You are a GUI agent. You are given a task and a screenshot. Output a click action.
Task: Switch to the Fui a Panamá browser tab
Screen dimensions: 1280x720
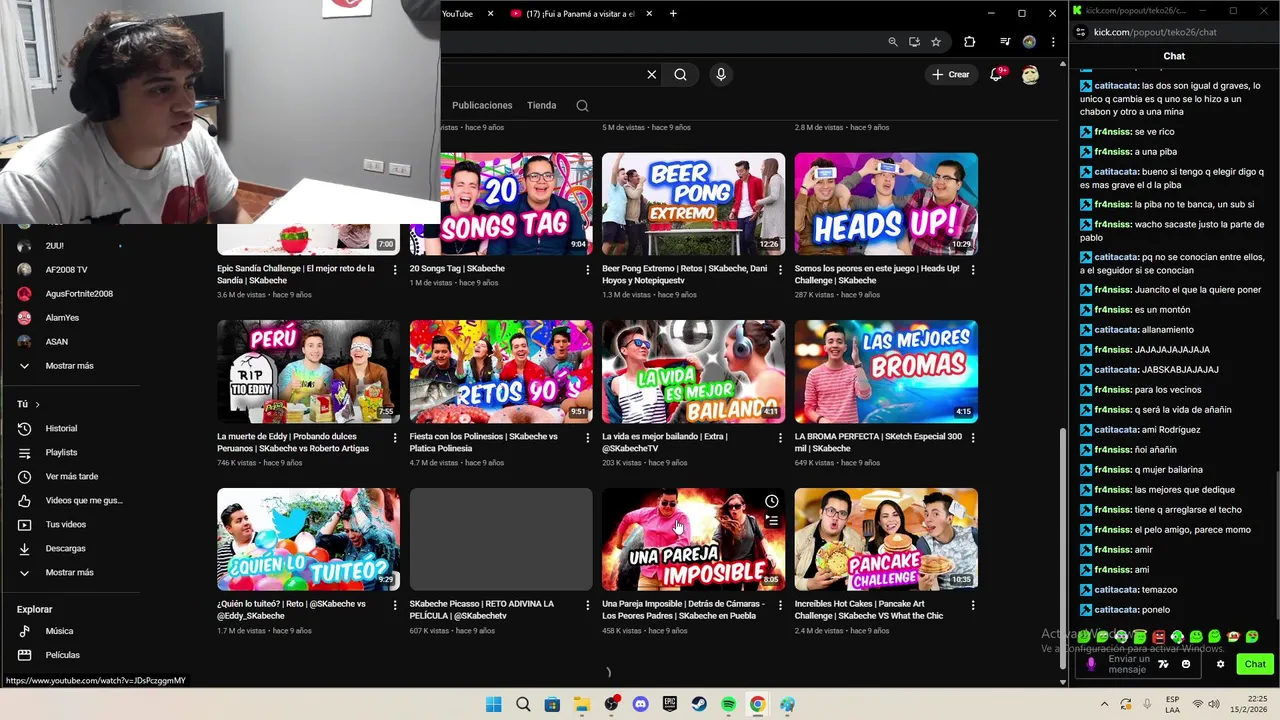(580, 14)
